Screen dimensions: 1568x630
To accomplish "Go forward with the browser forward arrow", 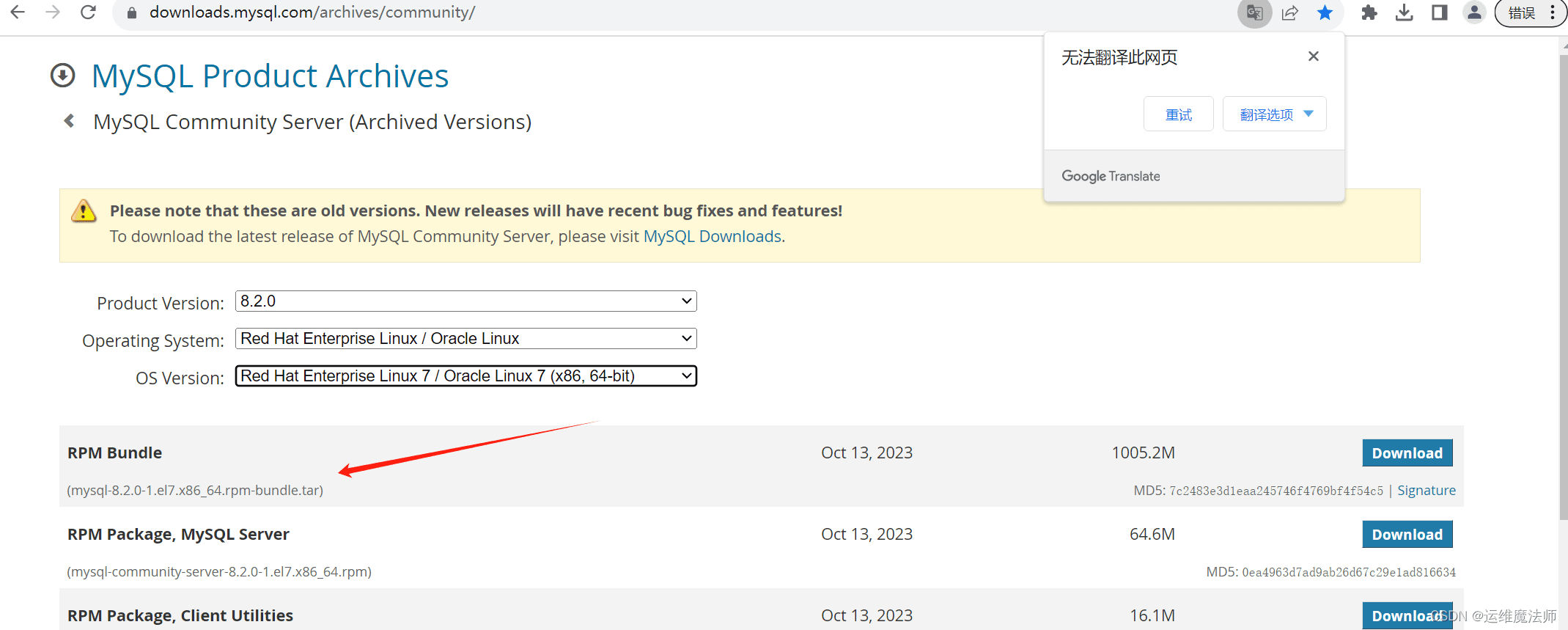I will (53, 12).
